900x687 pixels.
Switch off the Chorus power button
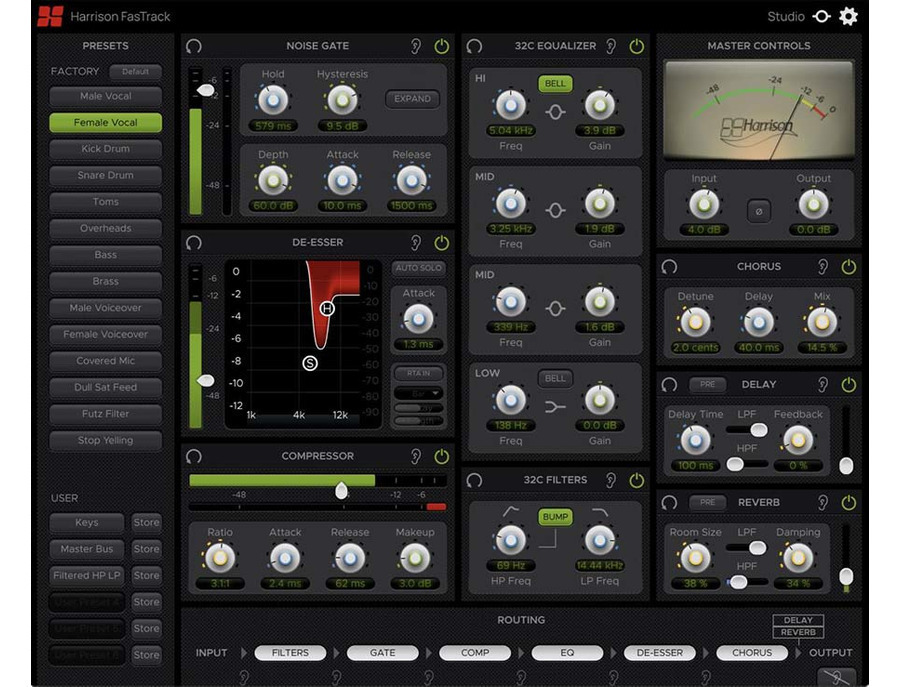click(x=849, y=267)
